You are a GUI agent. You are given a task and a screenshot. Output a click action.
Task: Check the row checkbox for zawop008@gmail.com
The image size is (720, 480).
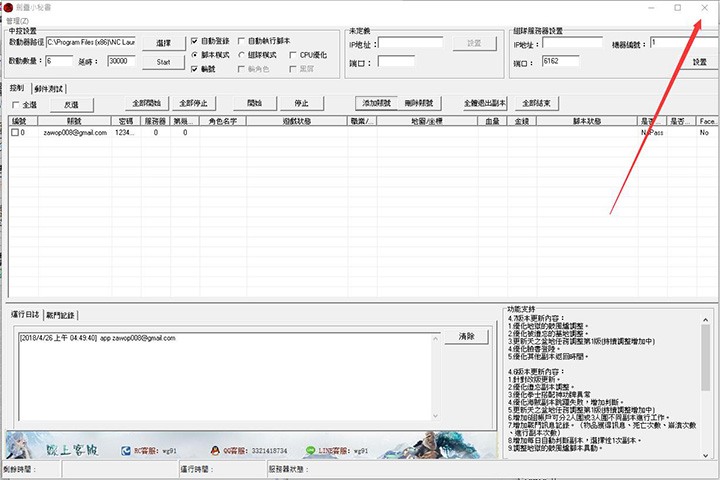tap(15, 132)
